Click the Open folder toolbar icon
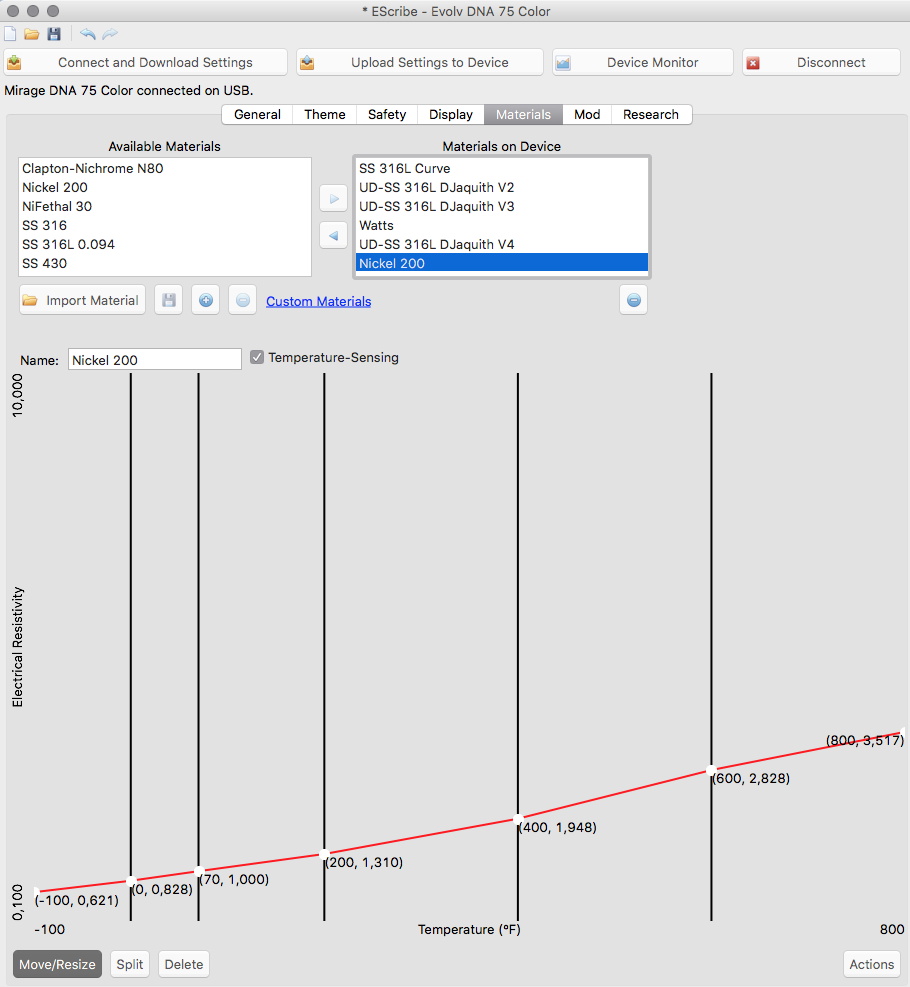 [x=32, y=34]
